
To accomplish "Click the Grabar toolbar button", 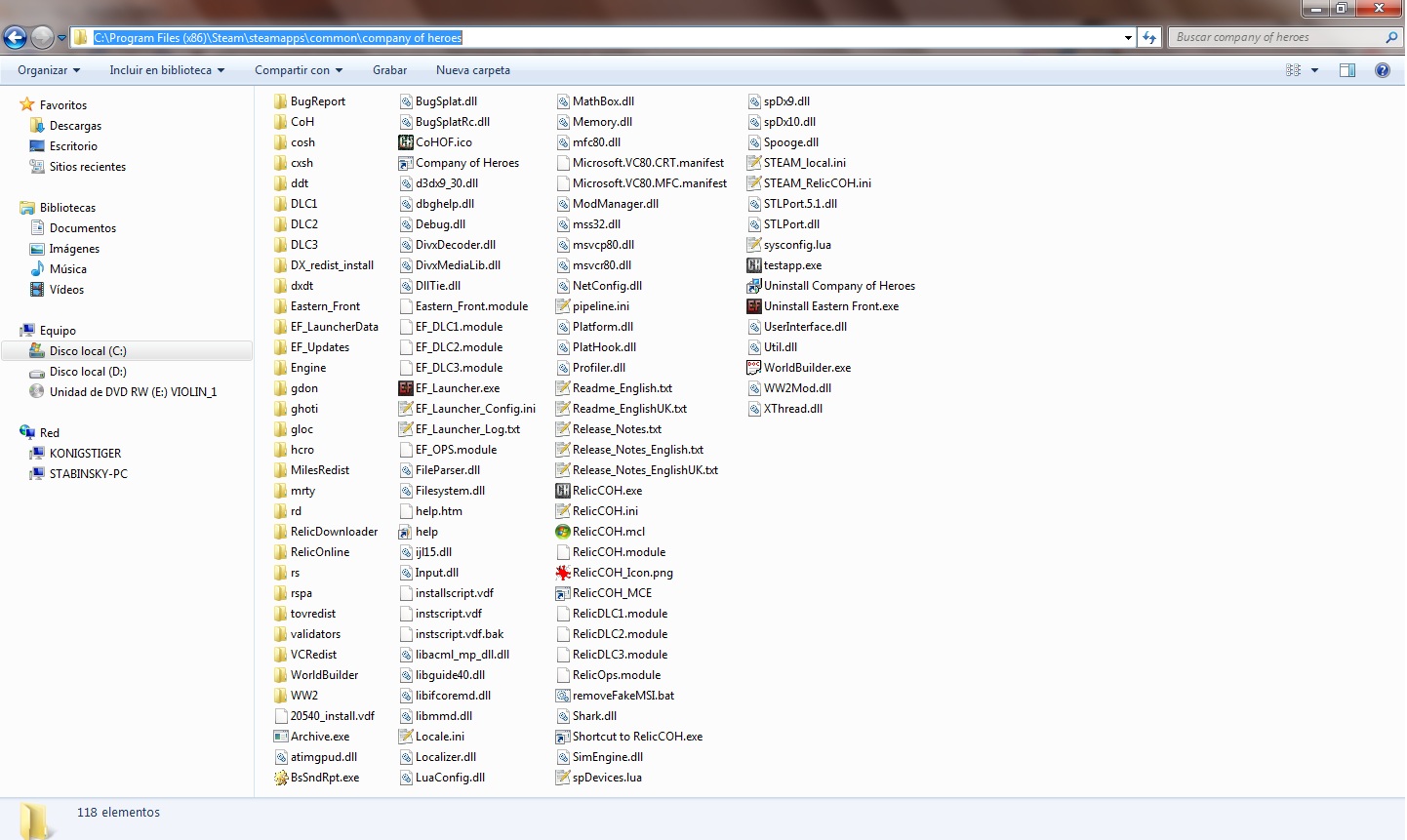I will 389,70.
